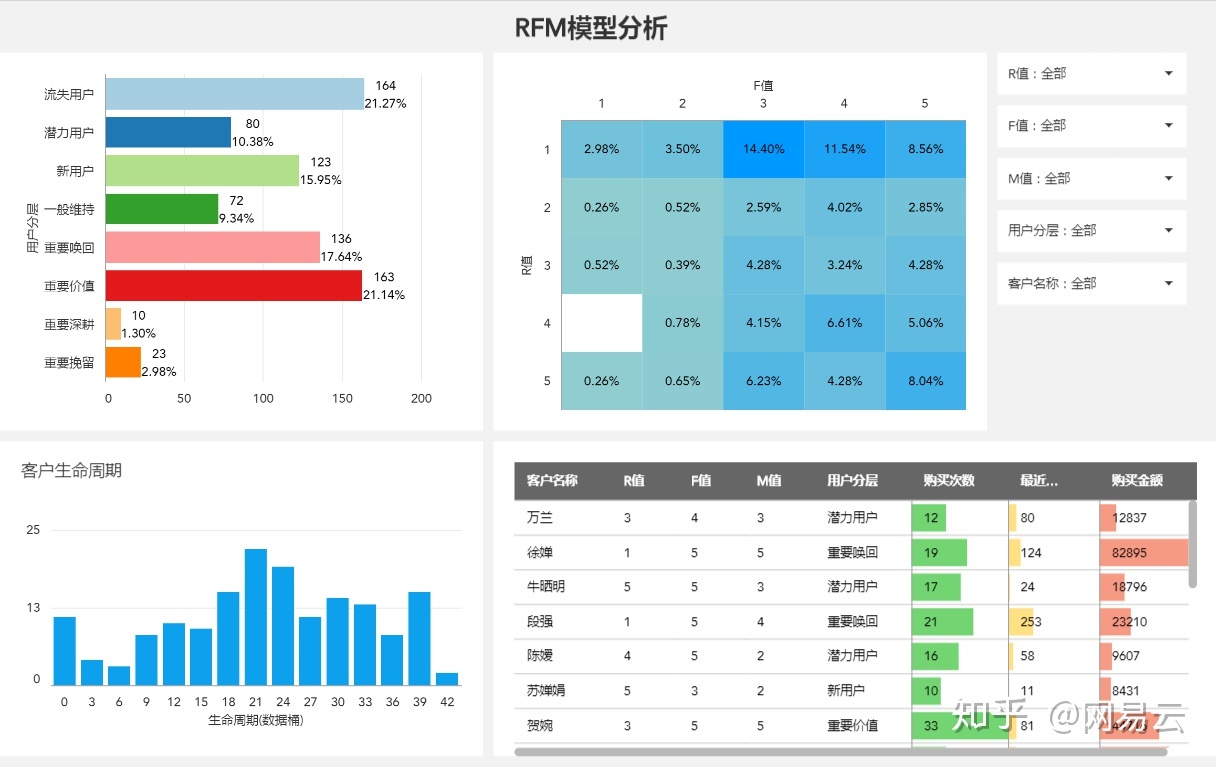Viewport: 1216px width, 767px height.
Task: Click the dropdown arrow beside 客户名称 filter
Action: [1168, 283]
